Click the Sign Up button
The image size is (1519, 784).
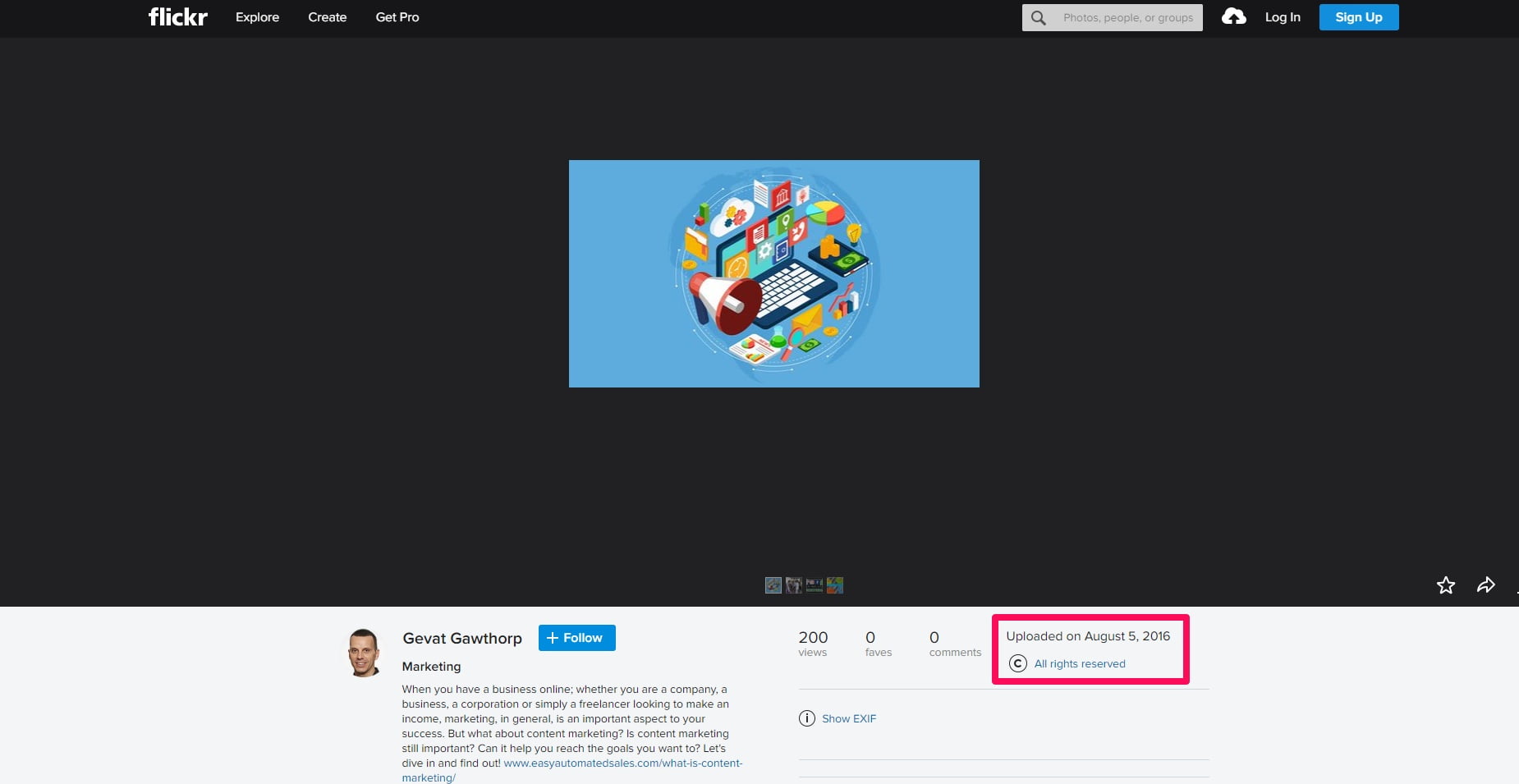click(x=1359, y=17)
